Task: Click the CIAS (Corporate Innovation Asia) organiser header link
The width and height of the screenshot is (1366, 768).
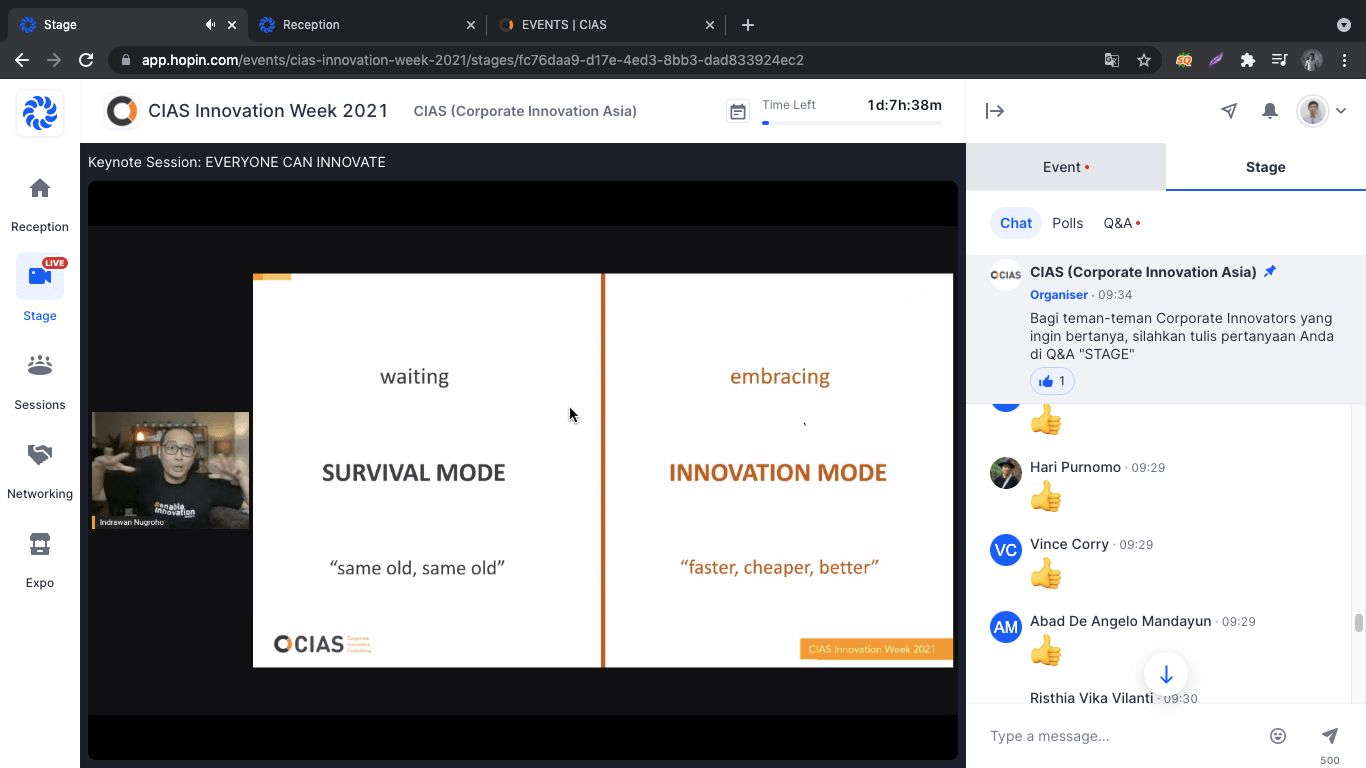Action: [x=525, y=111]
